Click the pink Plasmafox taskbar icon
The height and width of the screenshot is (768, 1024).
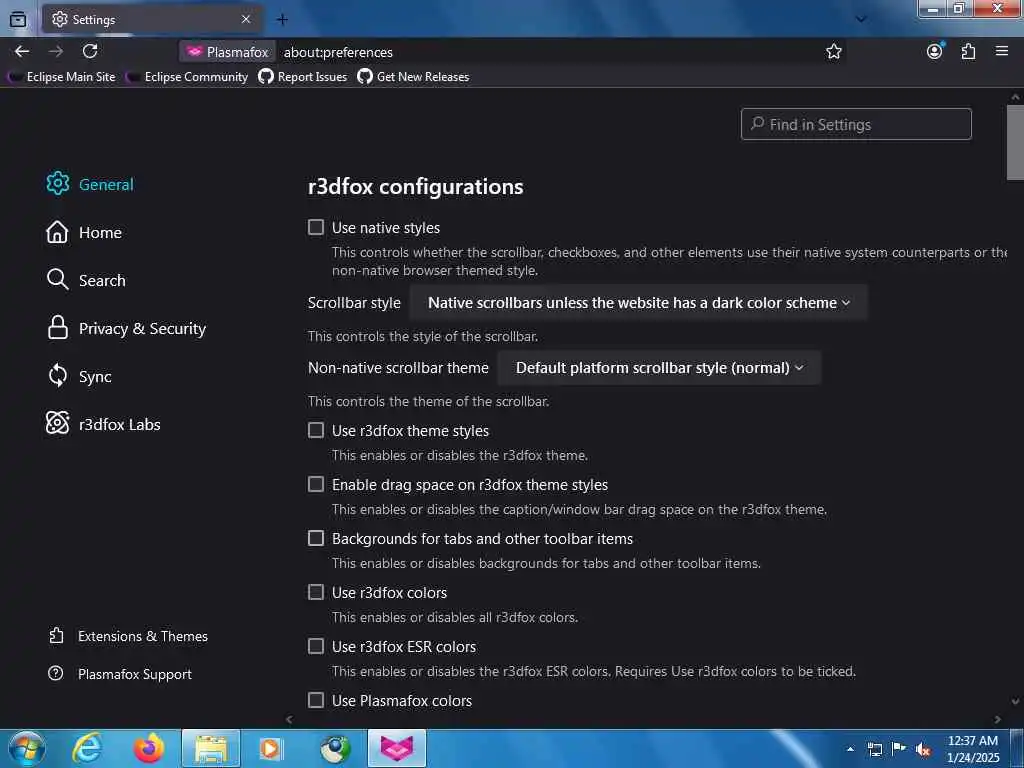[397, 748]
